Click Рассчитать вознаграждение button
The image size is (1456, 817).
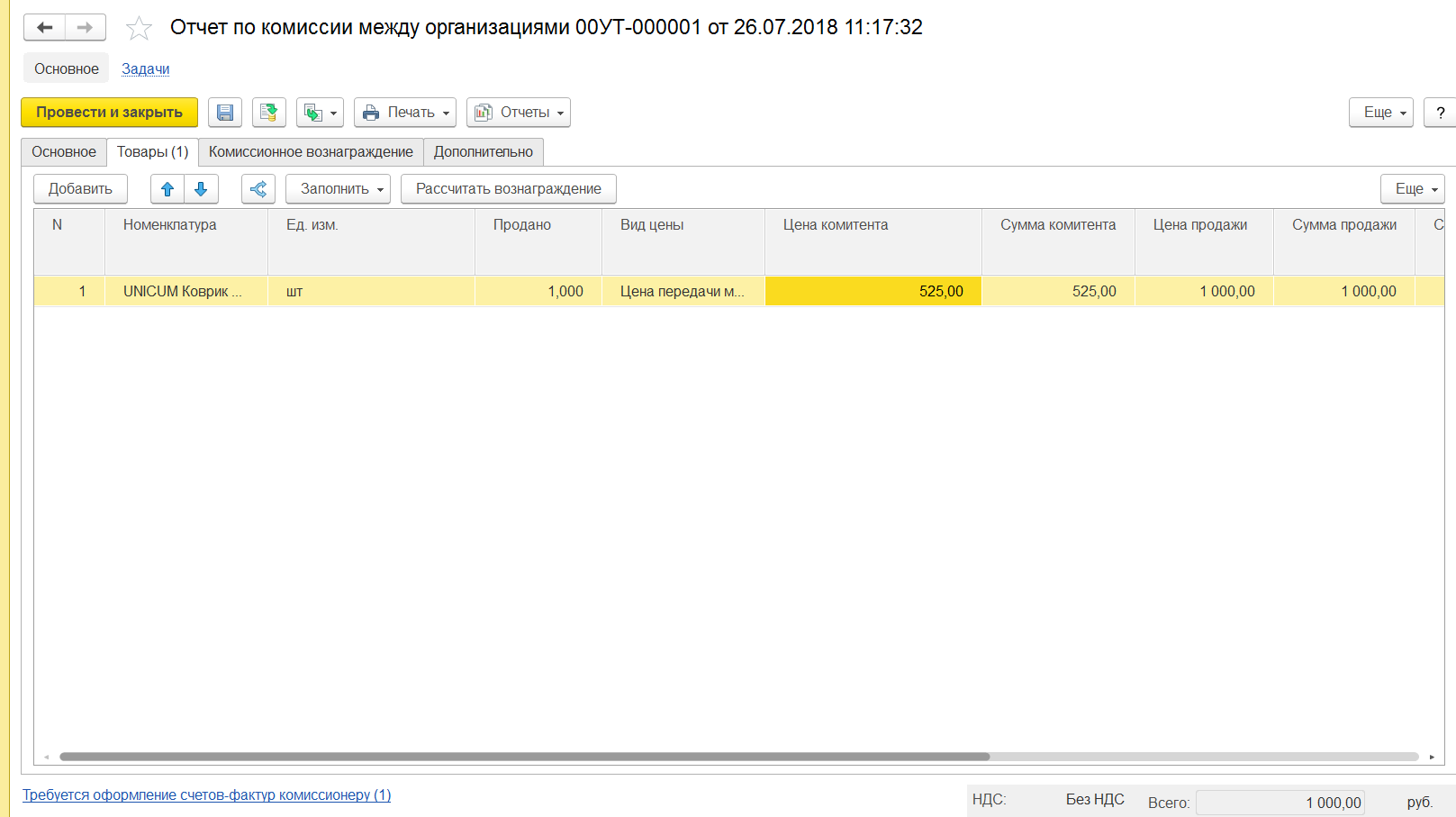click(x=508, y=189)
